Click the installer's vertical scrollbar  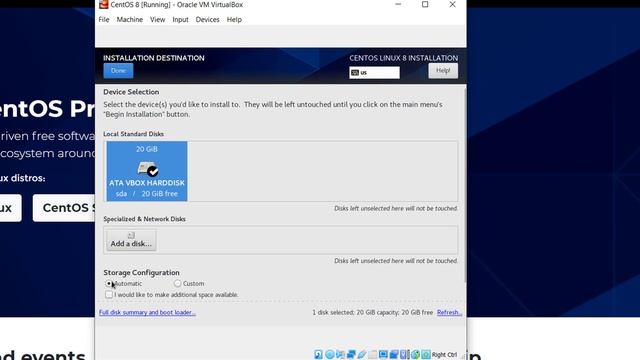(465, 184)
